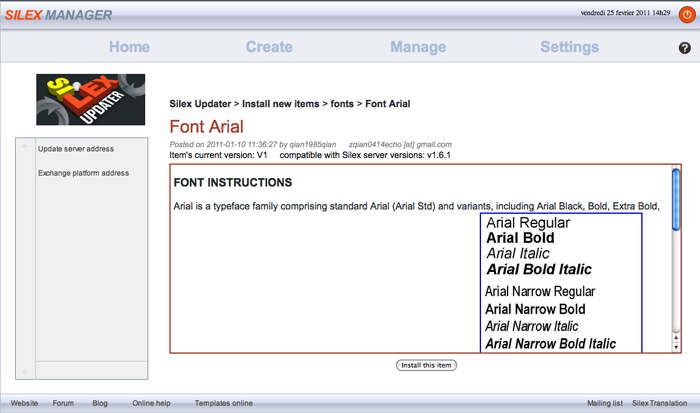Open Templates online footer link
The image size is (700, 413).
tap(224, 403)
